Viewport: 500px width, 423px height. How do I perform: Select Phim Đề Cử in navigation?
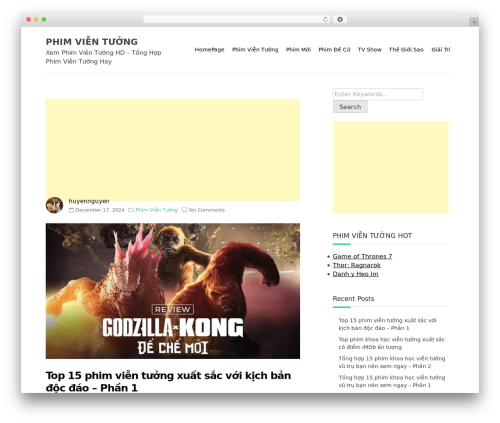pos(334,50)
